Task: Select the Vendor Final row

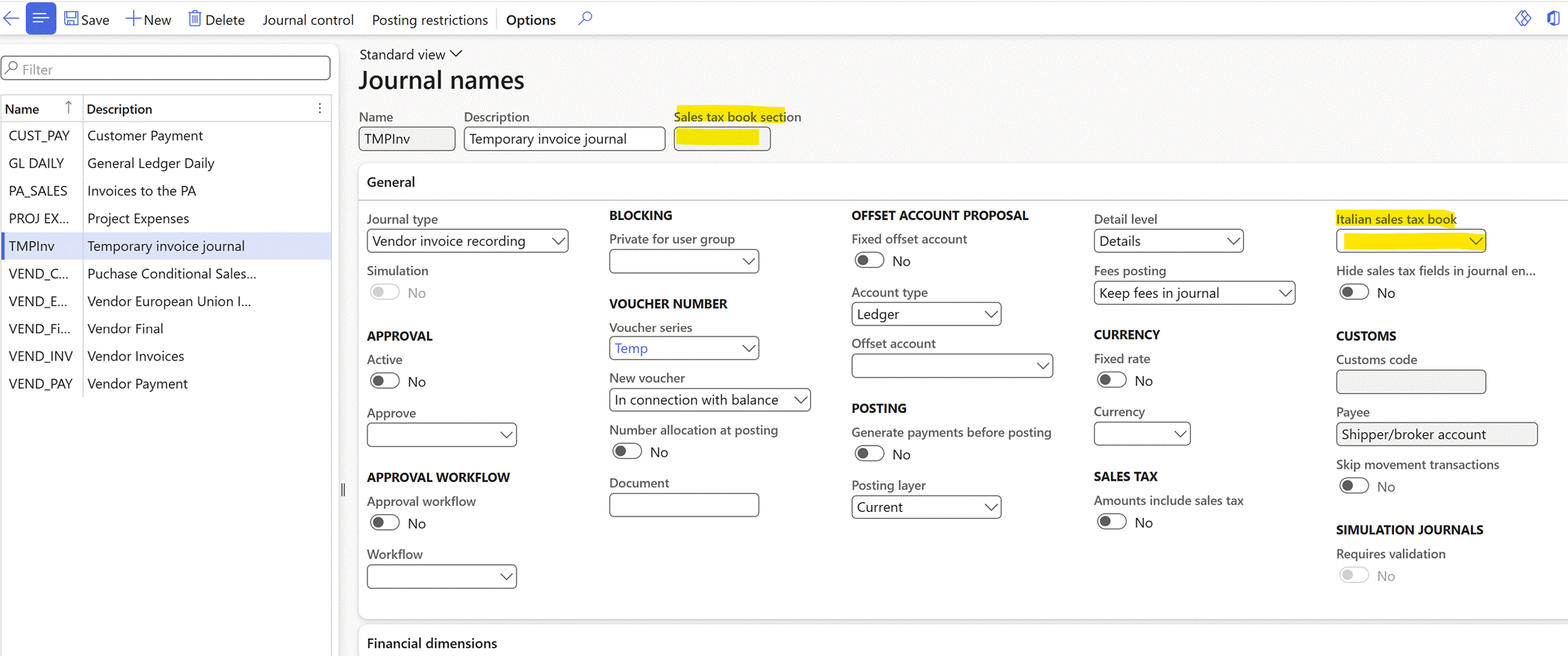Action: point(166,328)
